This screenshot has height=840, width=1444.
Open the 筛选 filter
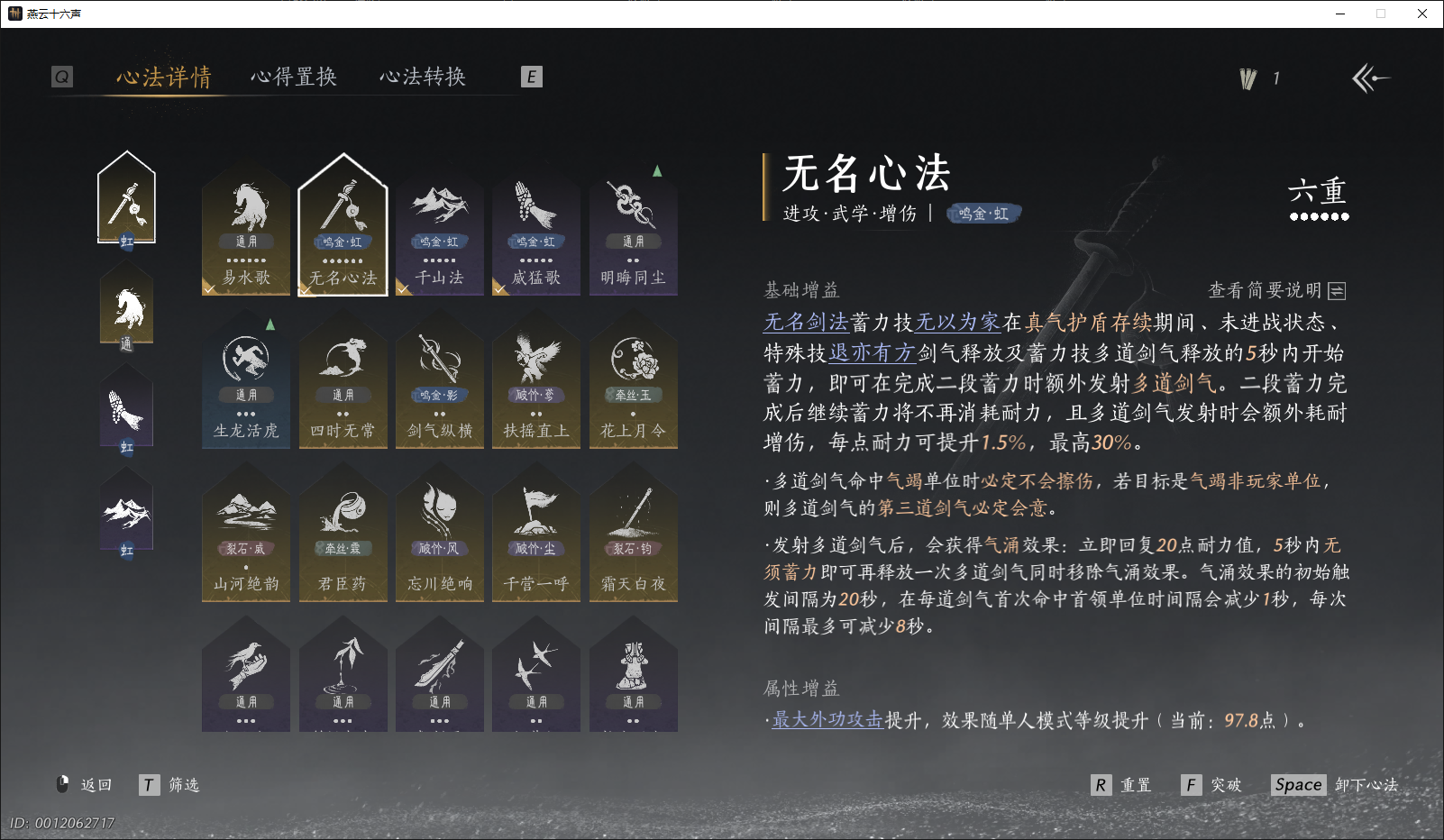pyautogui.click(x=169, y=785)
